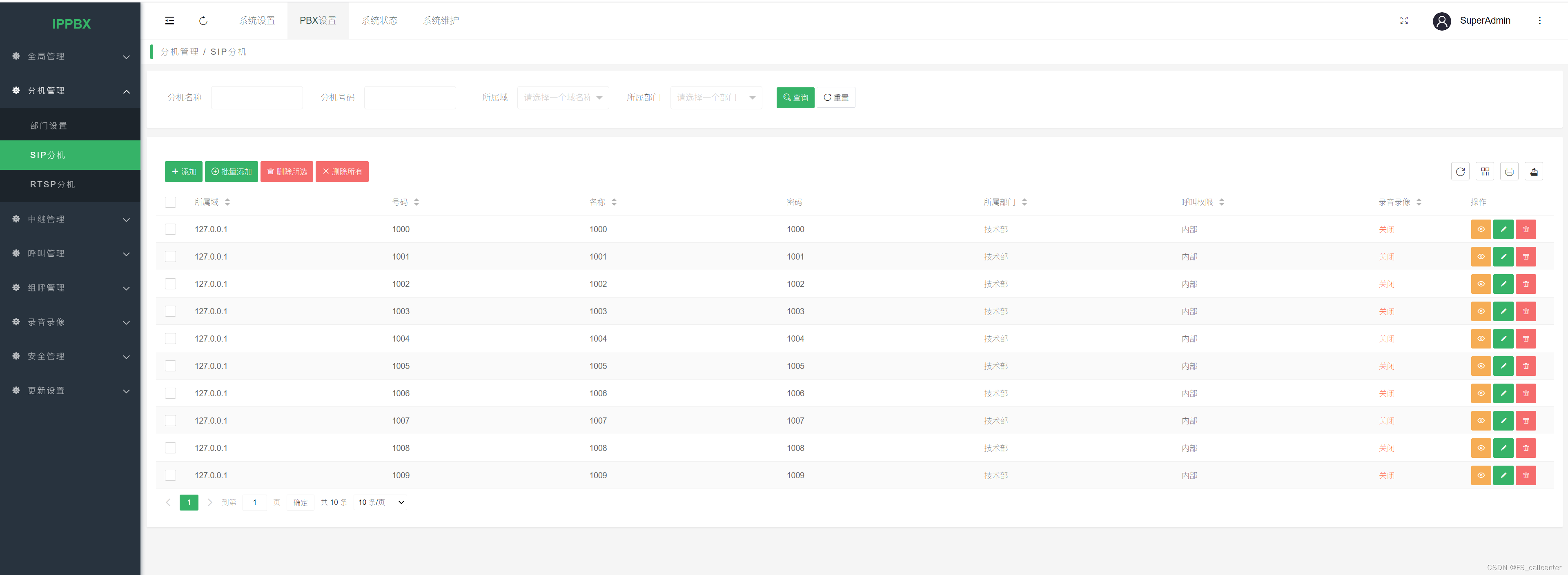Select checkbox for extension 1002 row
Image resolution: width=1568 pixels, height=575 pixels.
click(170, 284)
